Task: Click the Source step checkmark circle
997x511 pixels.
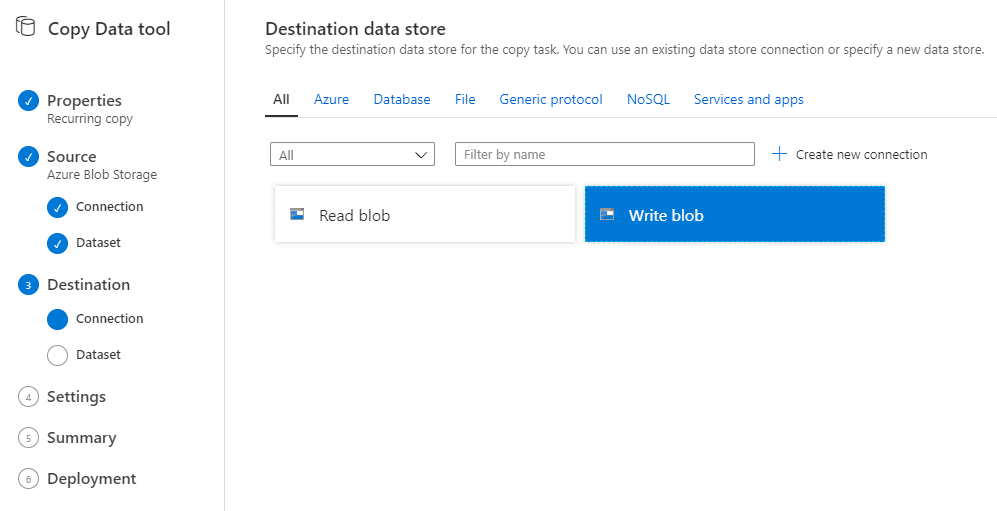Action: [x=29, y=156]
